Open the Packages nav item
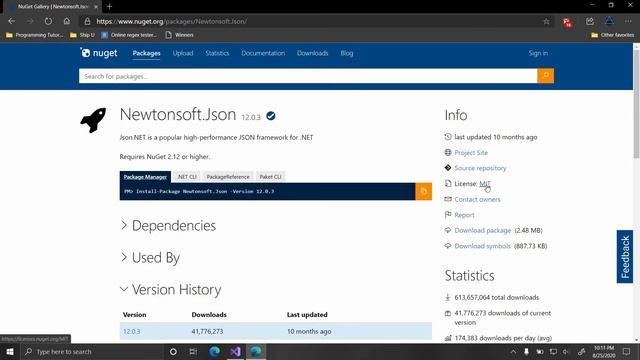The image size is (640, 360). [x=146, y=53]
